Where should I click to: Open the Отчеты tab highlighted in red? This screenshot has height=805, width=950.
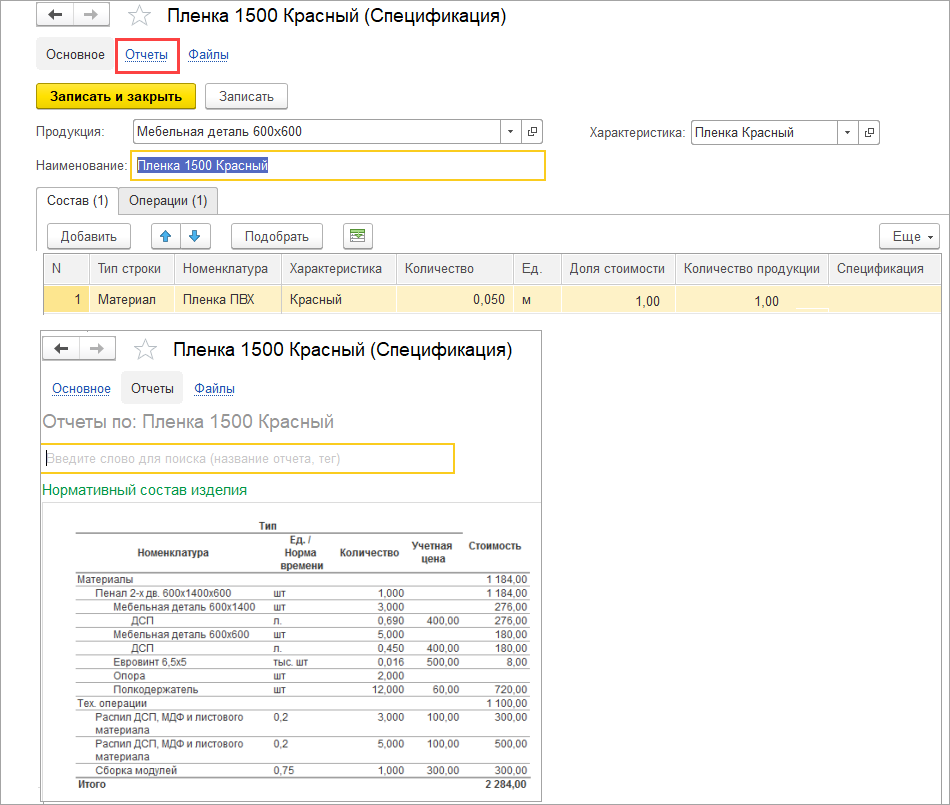point(146,54)
